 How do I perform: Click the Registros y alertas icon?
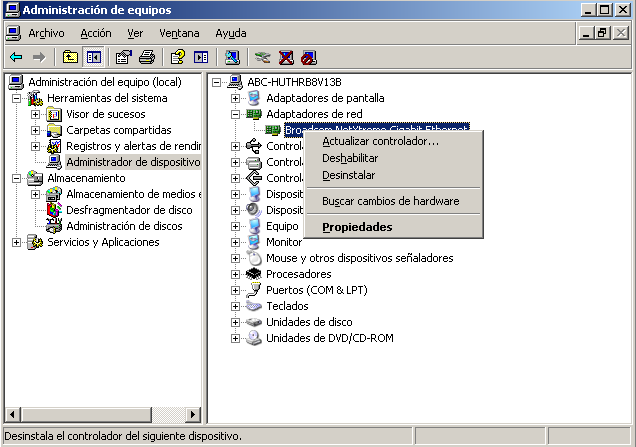tap(54, 146)
